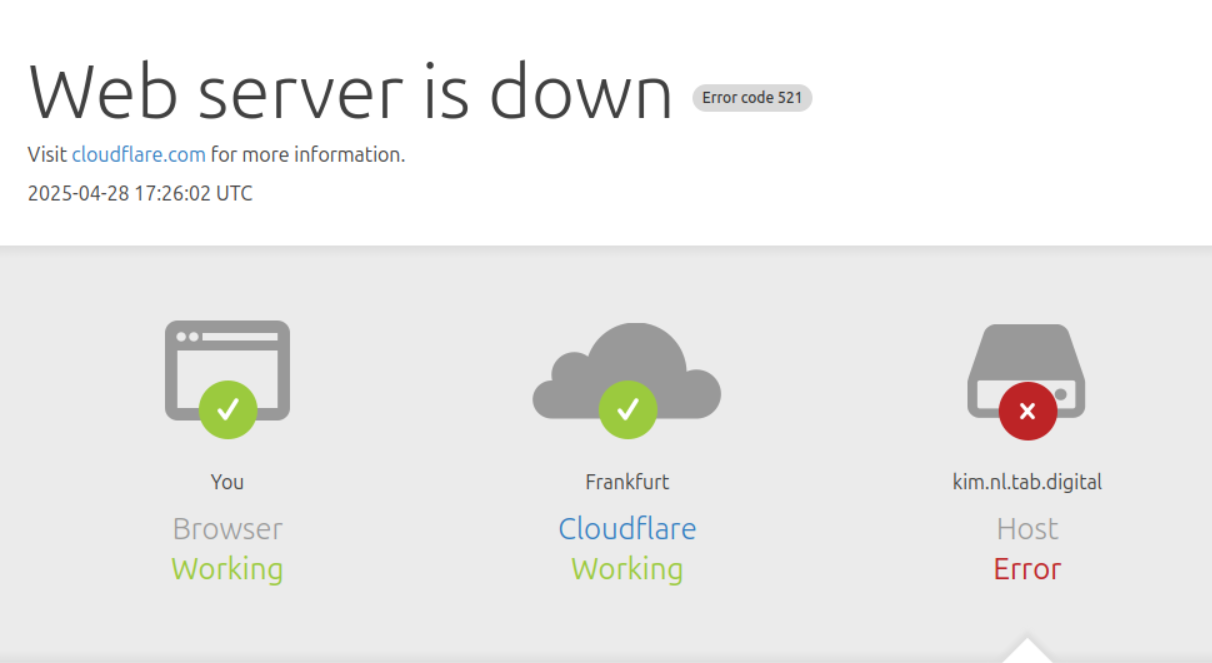Click the "Web server is down" heading
This screenshot has width=1212, height=663.
click(350, 91)
